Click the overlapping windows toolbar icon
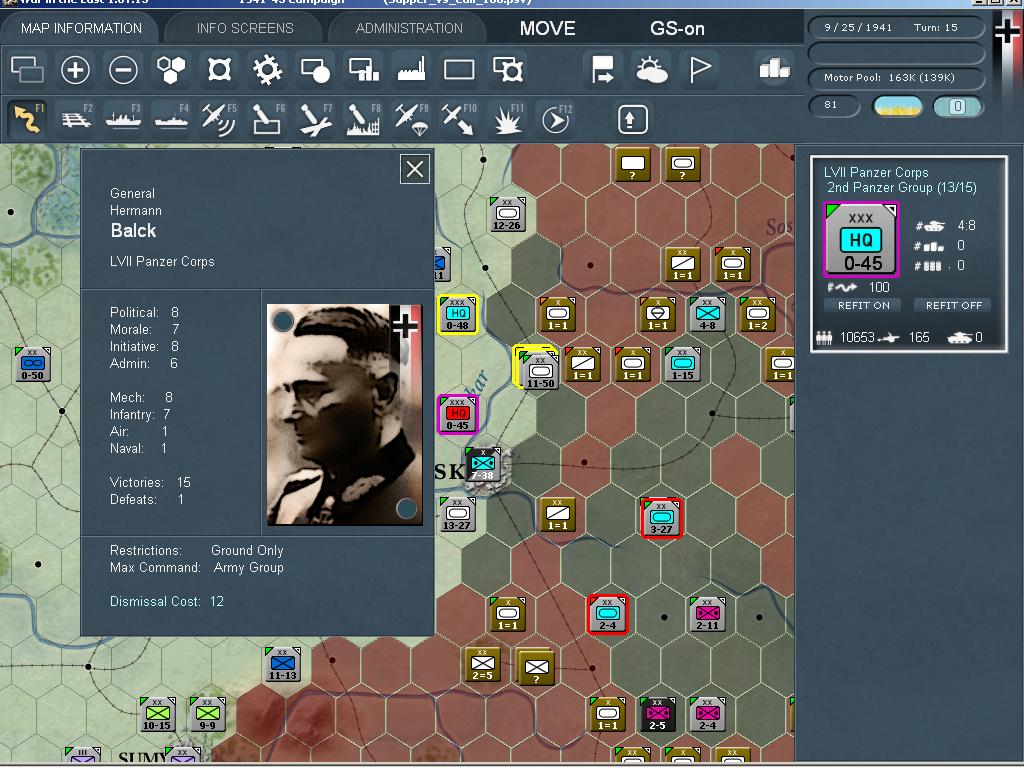This screenshot has width=1024, height=768. 27,69
